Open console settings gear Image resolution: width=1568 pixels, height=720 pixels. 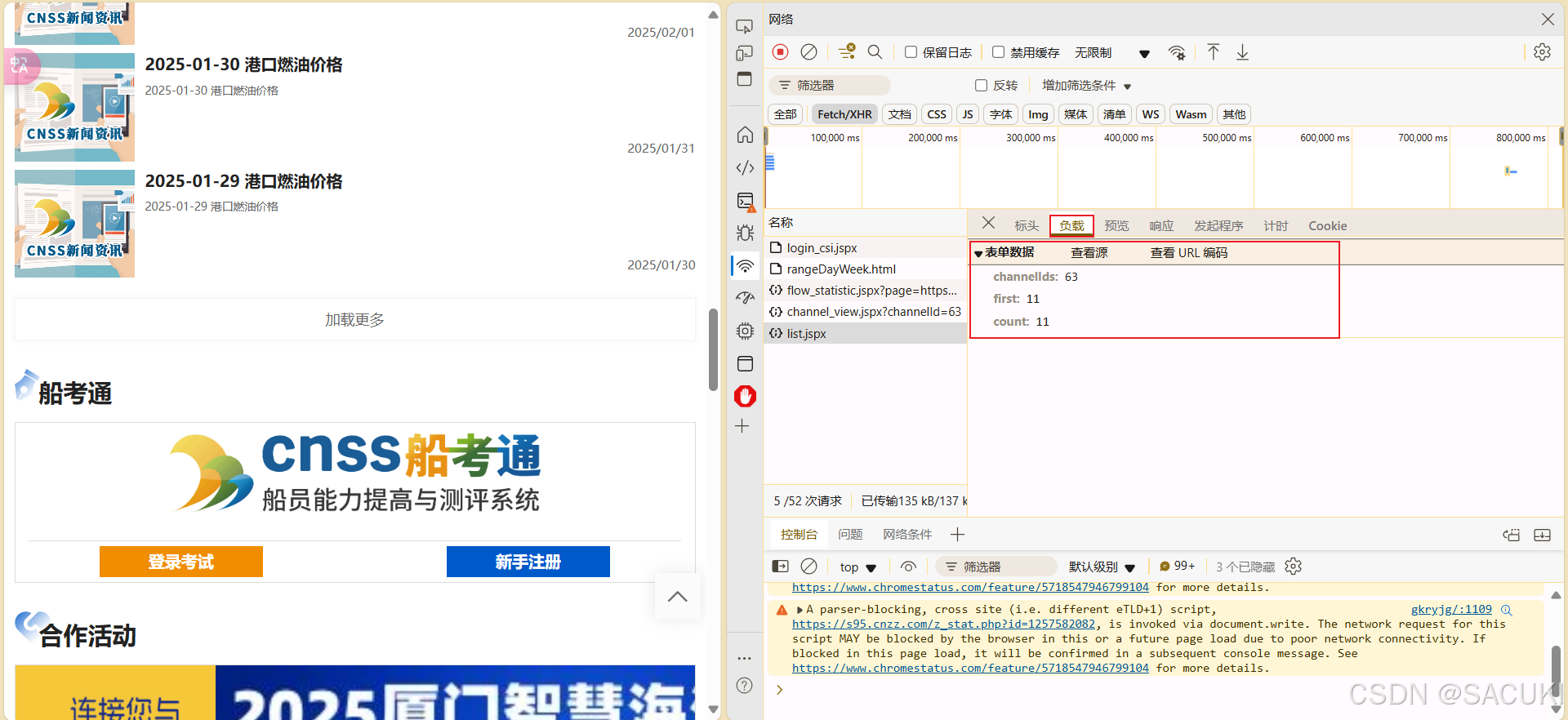[1293, 567]
